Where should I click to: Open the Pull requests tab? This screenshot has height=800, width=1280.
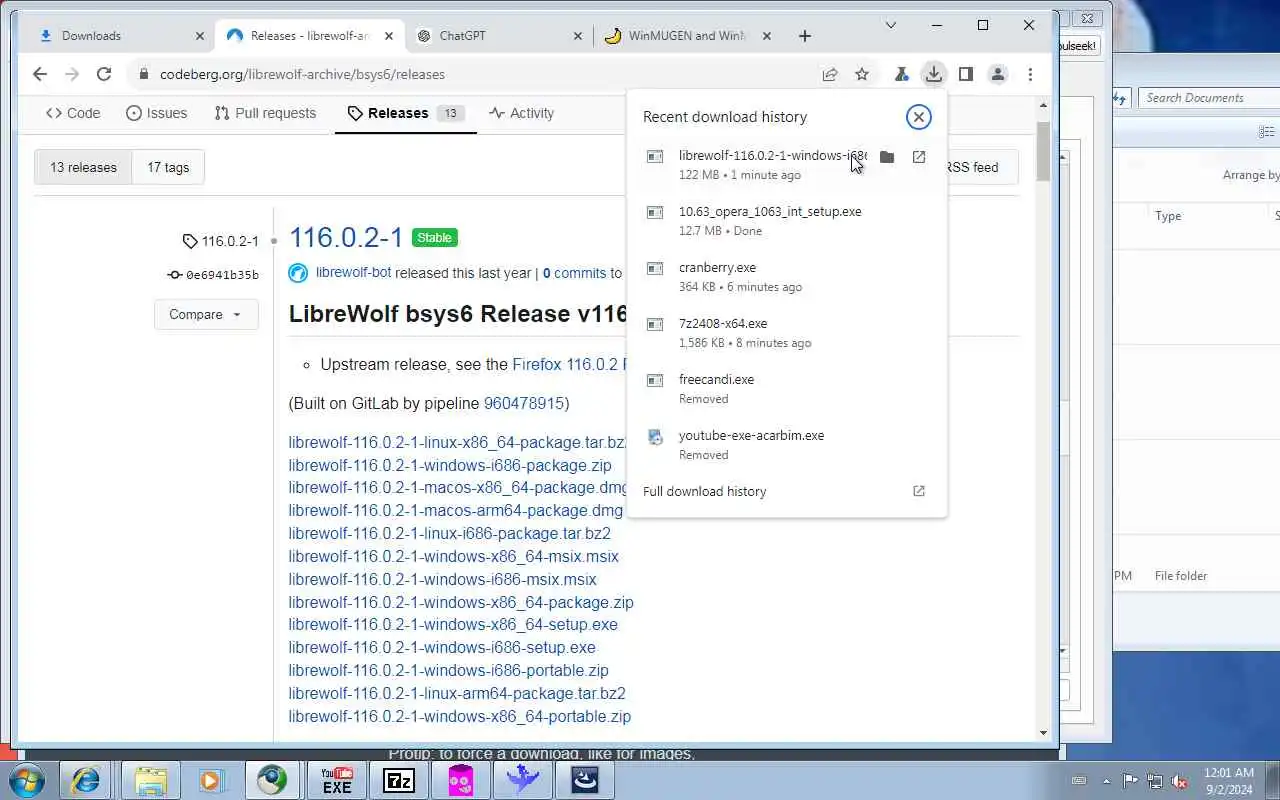pyautogui.click(x=265, y=113)
